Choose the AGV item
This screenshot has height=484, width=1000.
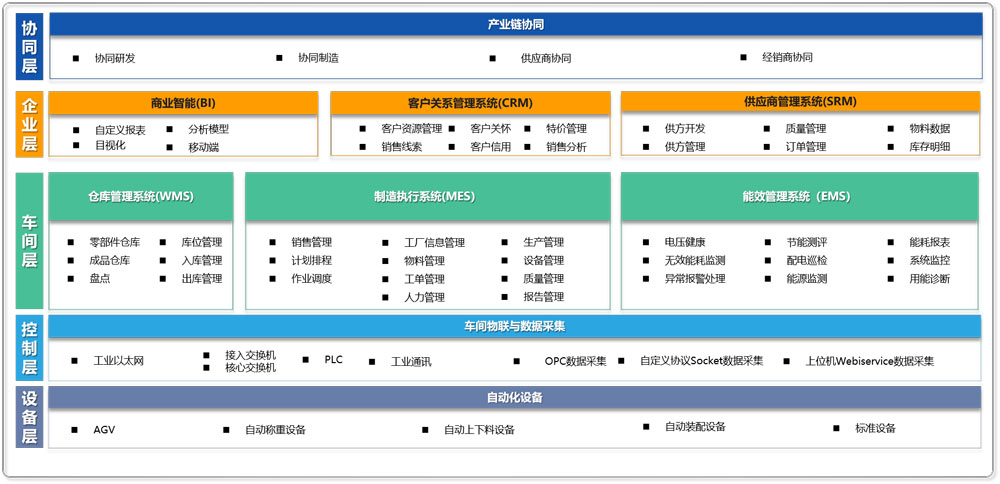click(x=104, y=430)
